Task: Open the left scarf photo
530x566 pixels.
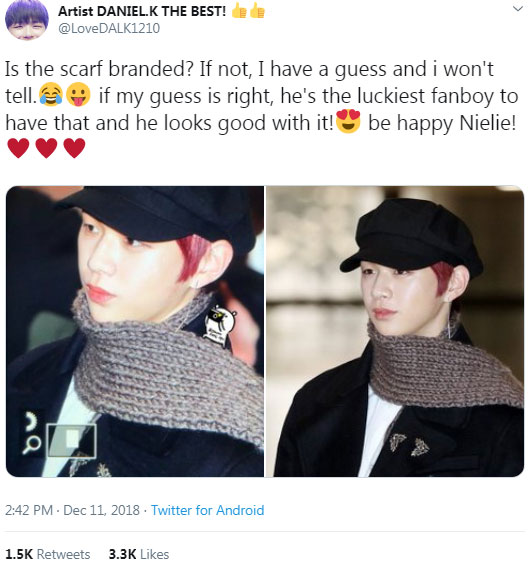Action: pos(135,331)
